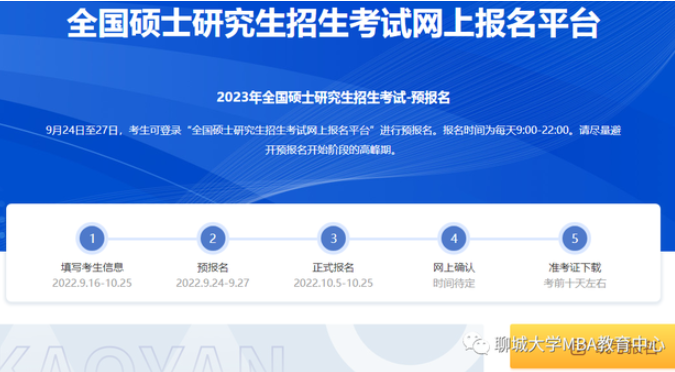Click step 5 circle for 准考证下载
The image size is (675, 372).
point(575,238)
